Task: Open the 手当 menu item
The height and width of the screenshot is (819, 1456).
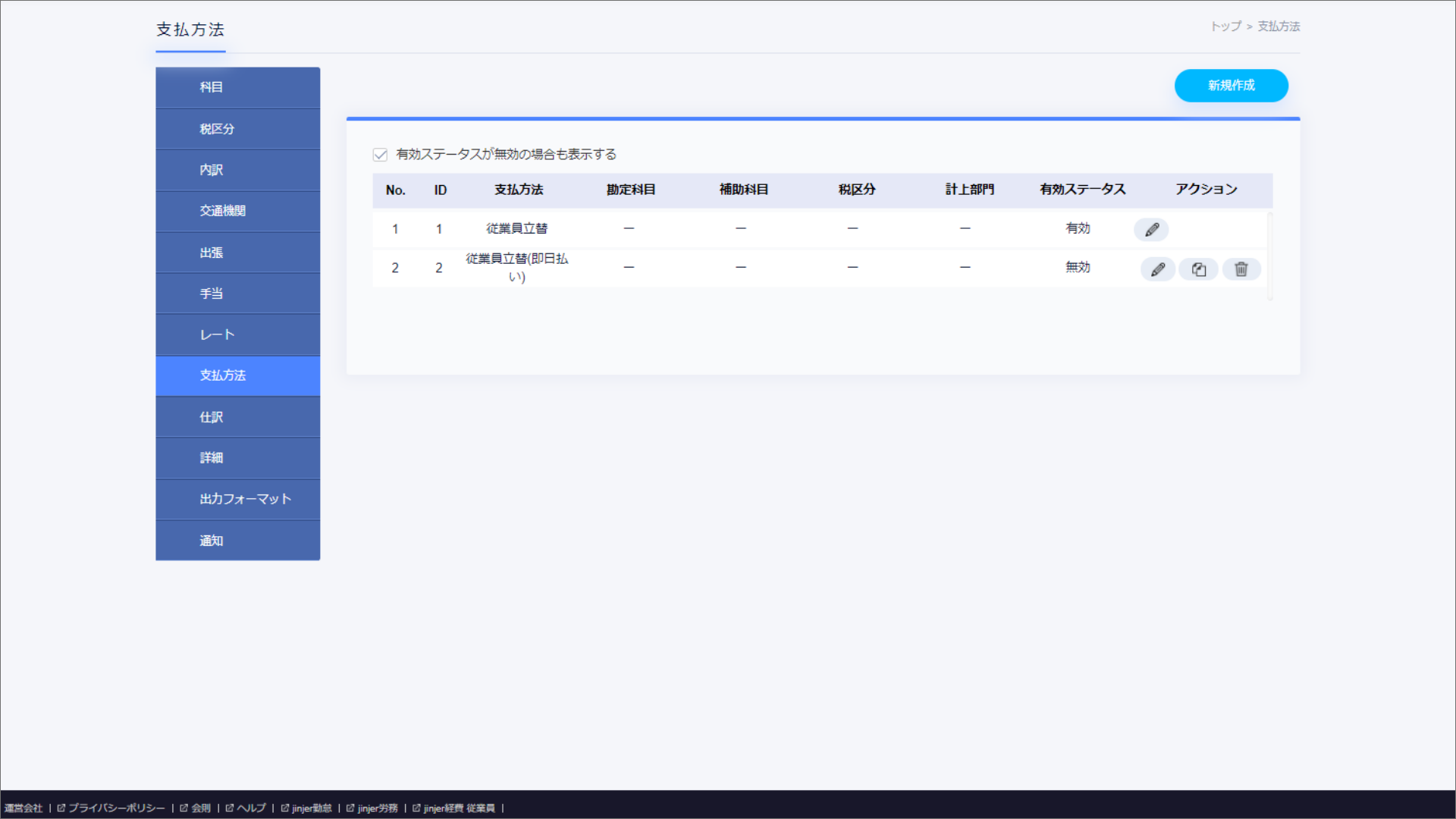Action: [237, 293]
